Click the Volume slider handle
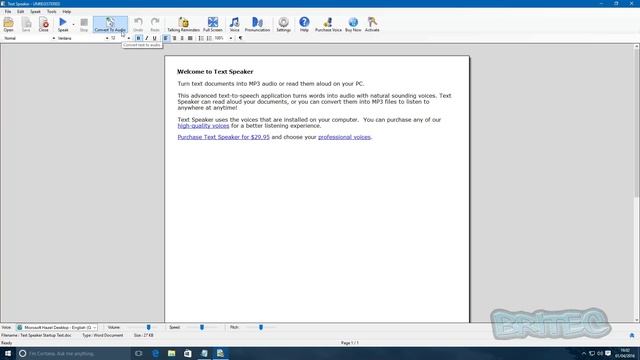Image resolution: width=640 pixels, height=360 pixels. coord(149,327)
